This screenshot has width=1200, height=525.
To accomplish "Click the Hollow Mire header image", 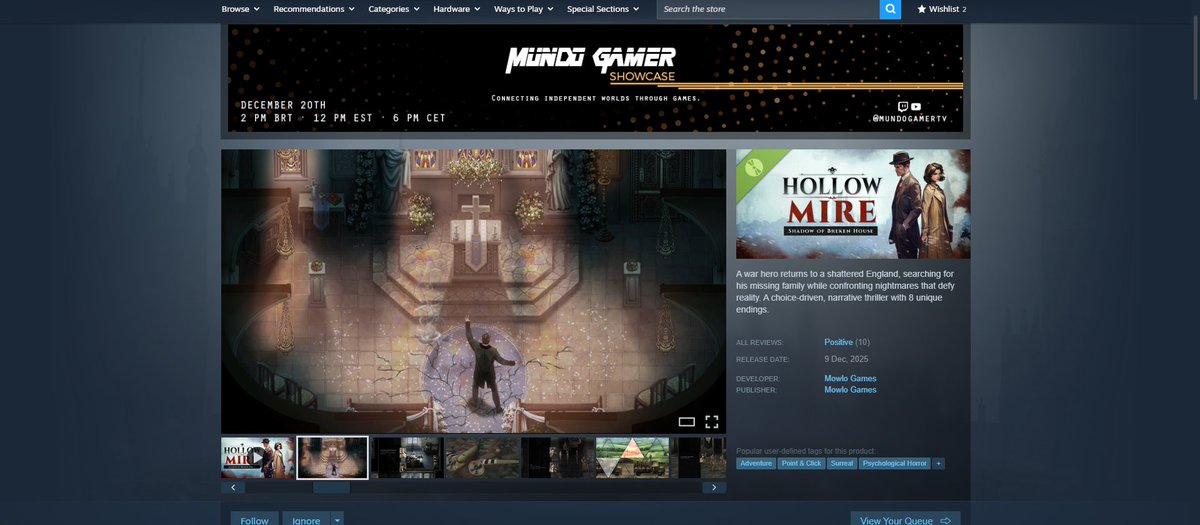I will pos(853,204).
